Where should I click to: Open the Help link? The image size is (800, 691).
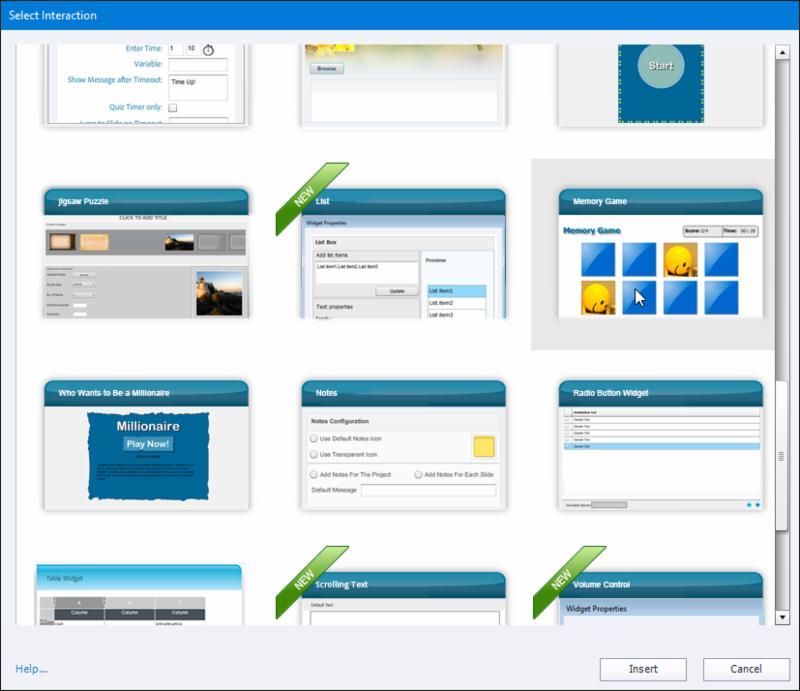point(31,669)
